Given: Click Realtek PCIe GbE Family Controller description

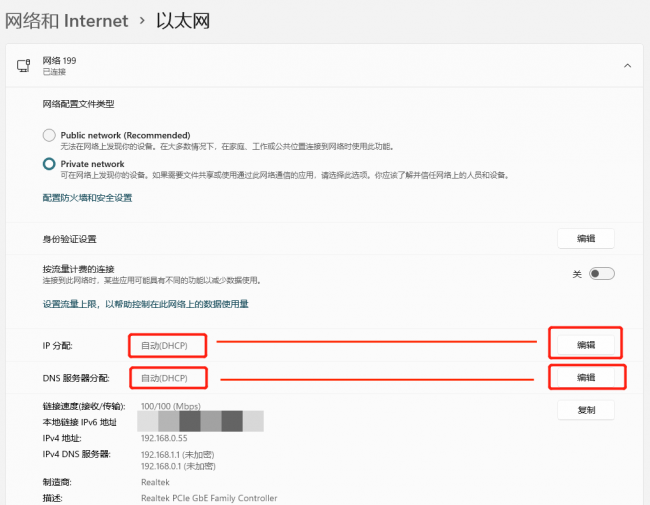Looking at the screenshot, I should coord(209,498).
